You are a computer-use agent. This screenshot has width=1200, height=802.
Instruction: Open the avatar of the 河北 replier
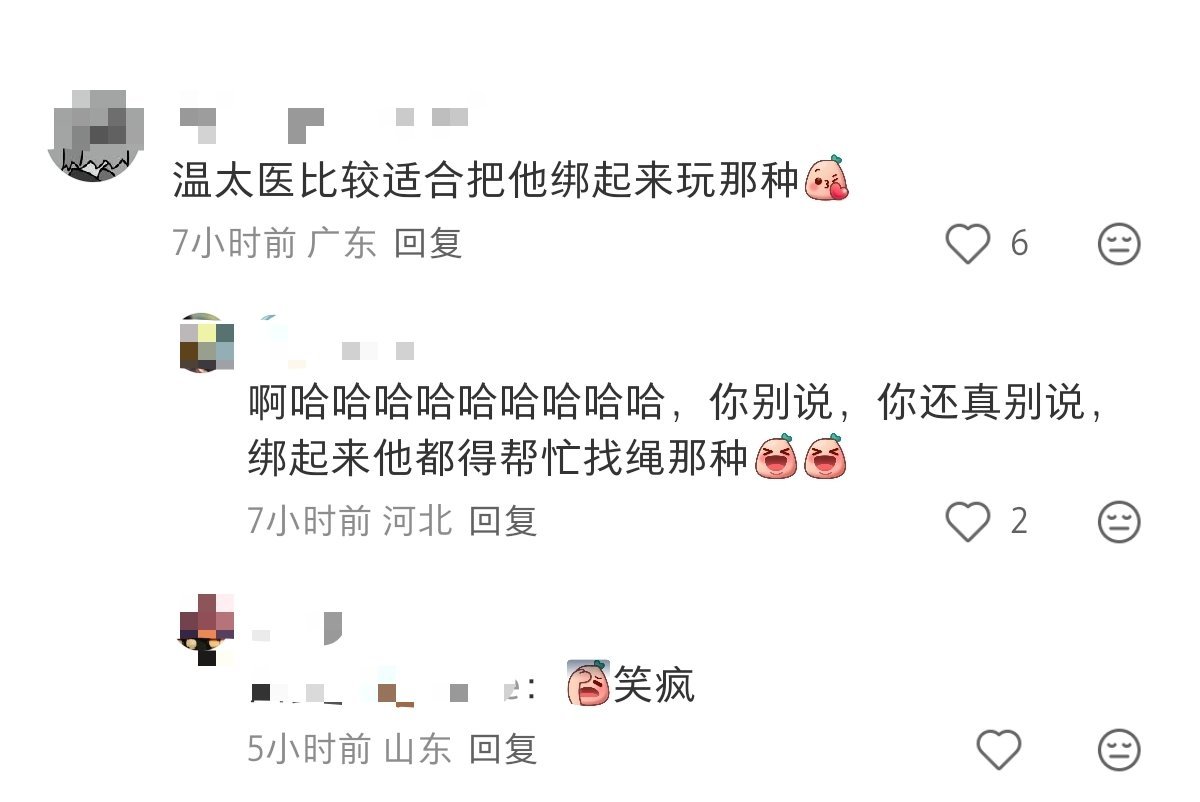coord(207,342)
